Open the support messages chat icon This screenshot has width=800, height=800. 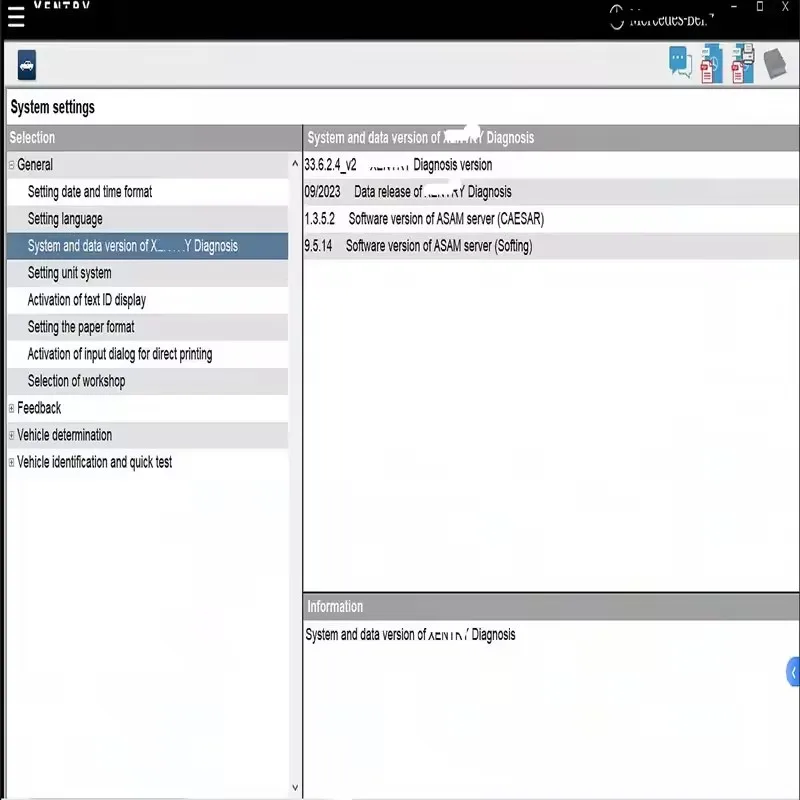pos(680,61)
